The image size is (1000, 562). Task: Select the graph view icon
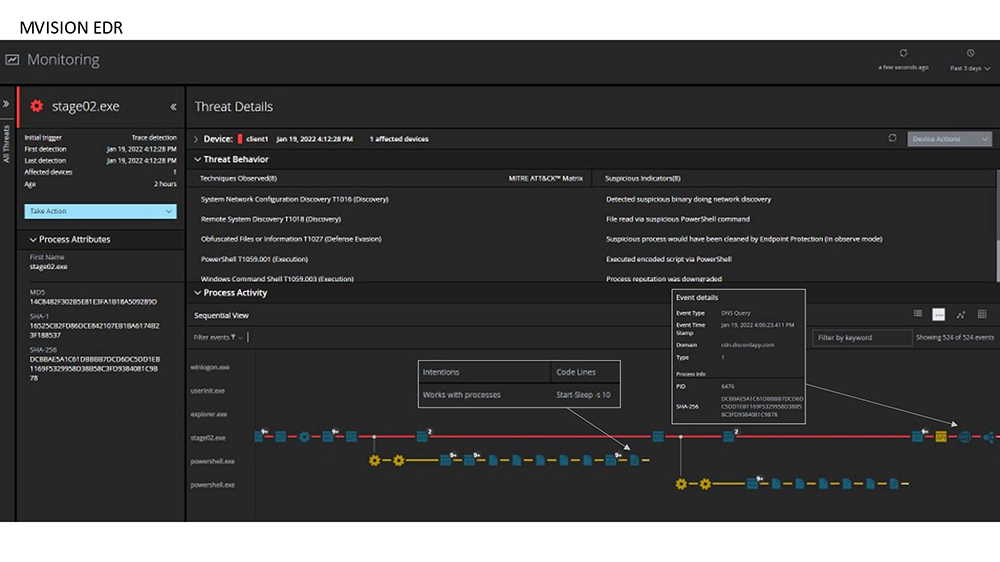(961, 314)
